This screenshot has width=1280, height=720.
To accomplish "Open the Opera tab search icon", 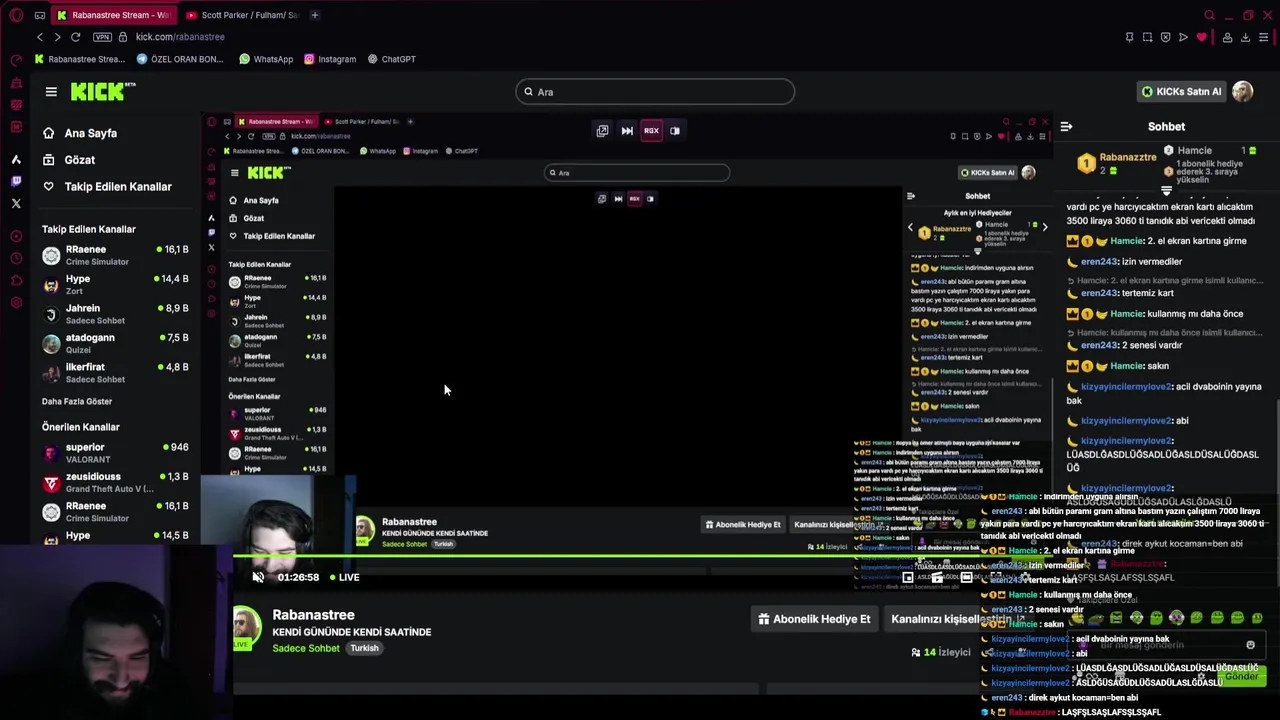I will [1209, 15].
